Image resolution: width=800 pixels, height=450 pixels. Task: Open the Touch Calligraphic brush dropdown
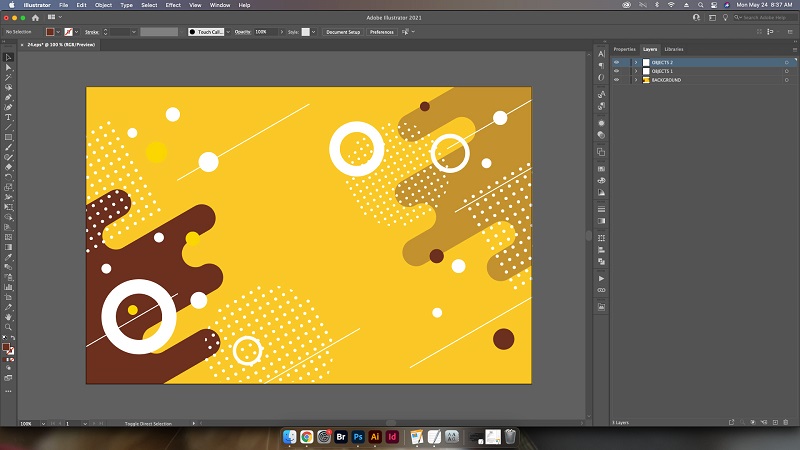pyautogui.click(x=227, y=32)
